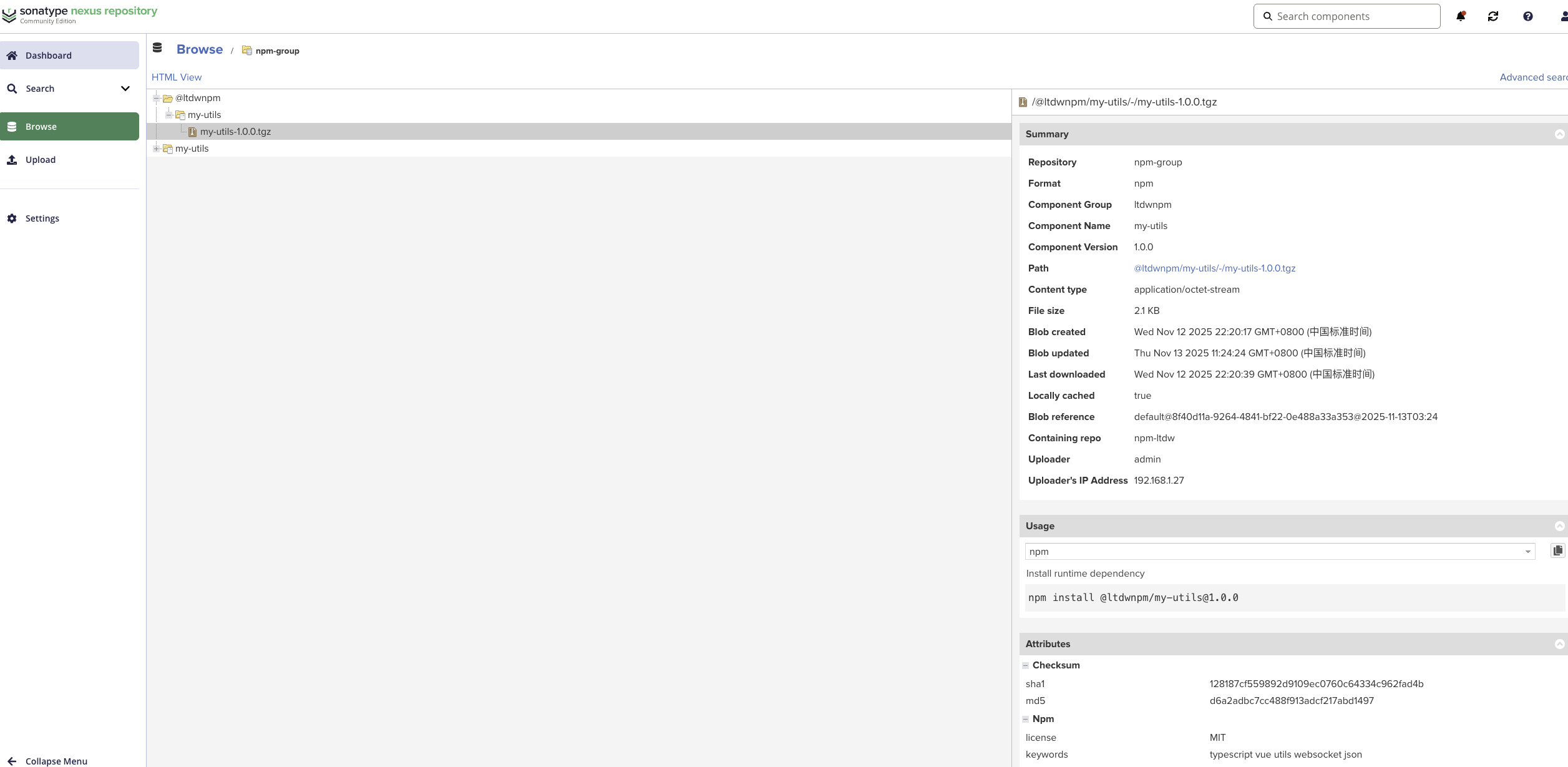Click the Sonatype Nexus Repository logo
Screen dimensions: 1568x767
(x=80, y=14)
